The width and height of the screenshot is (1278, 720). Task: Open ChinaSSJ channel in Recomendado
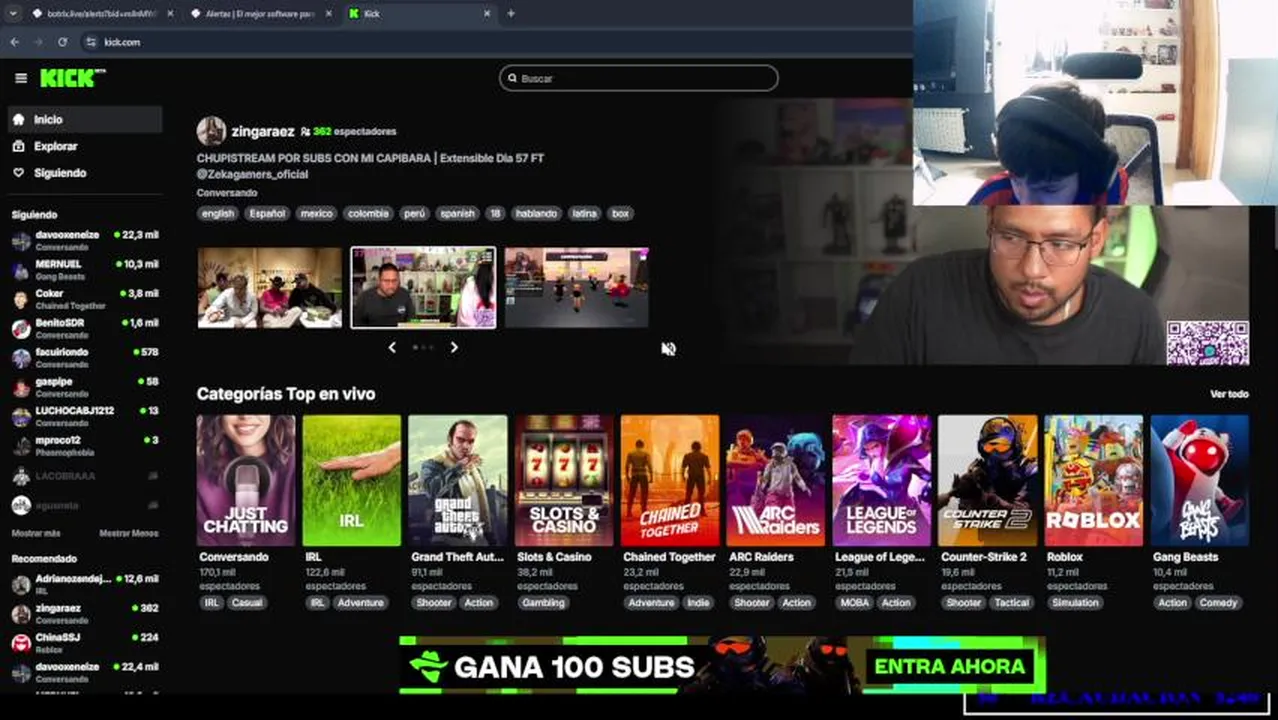85,642
